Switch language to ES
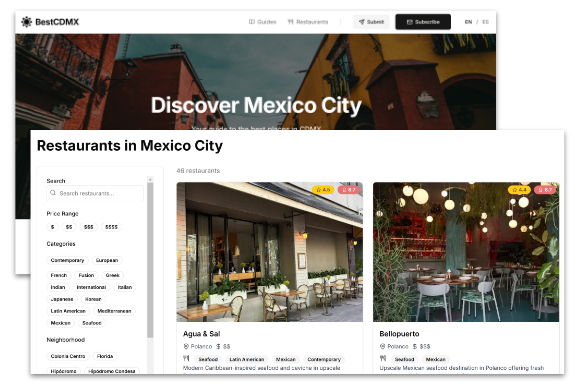This screenshot has height=388, width=574. pos(485,22)
